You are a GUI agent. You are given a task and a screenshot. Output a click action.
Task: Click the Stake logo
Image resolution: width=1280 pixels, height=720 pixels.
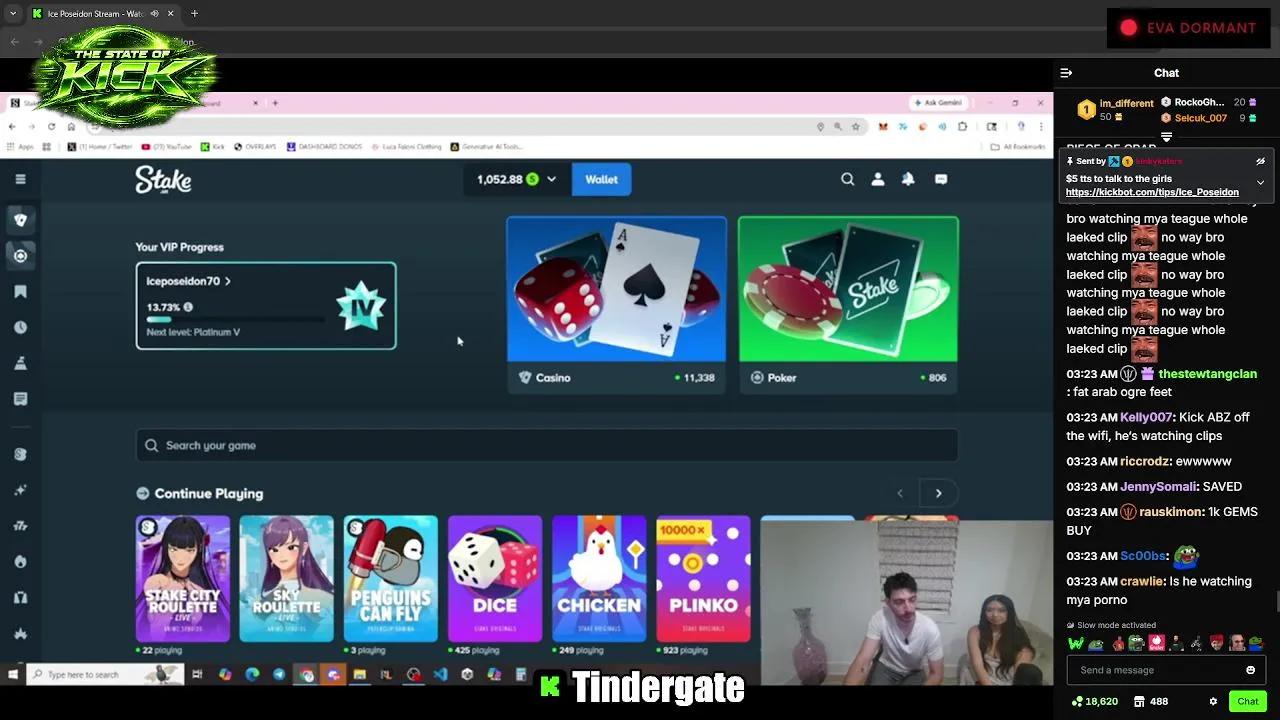pyautogui.click(x=163, y=180)
